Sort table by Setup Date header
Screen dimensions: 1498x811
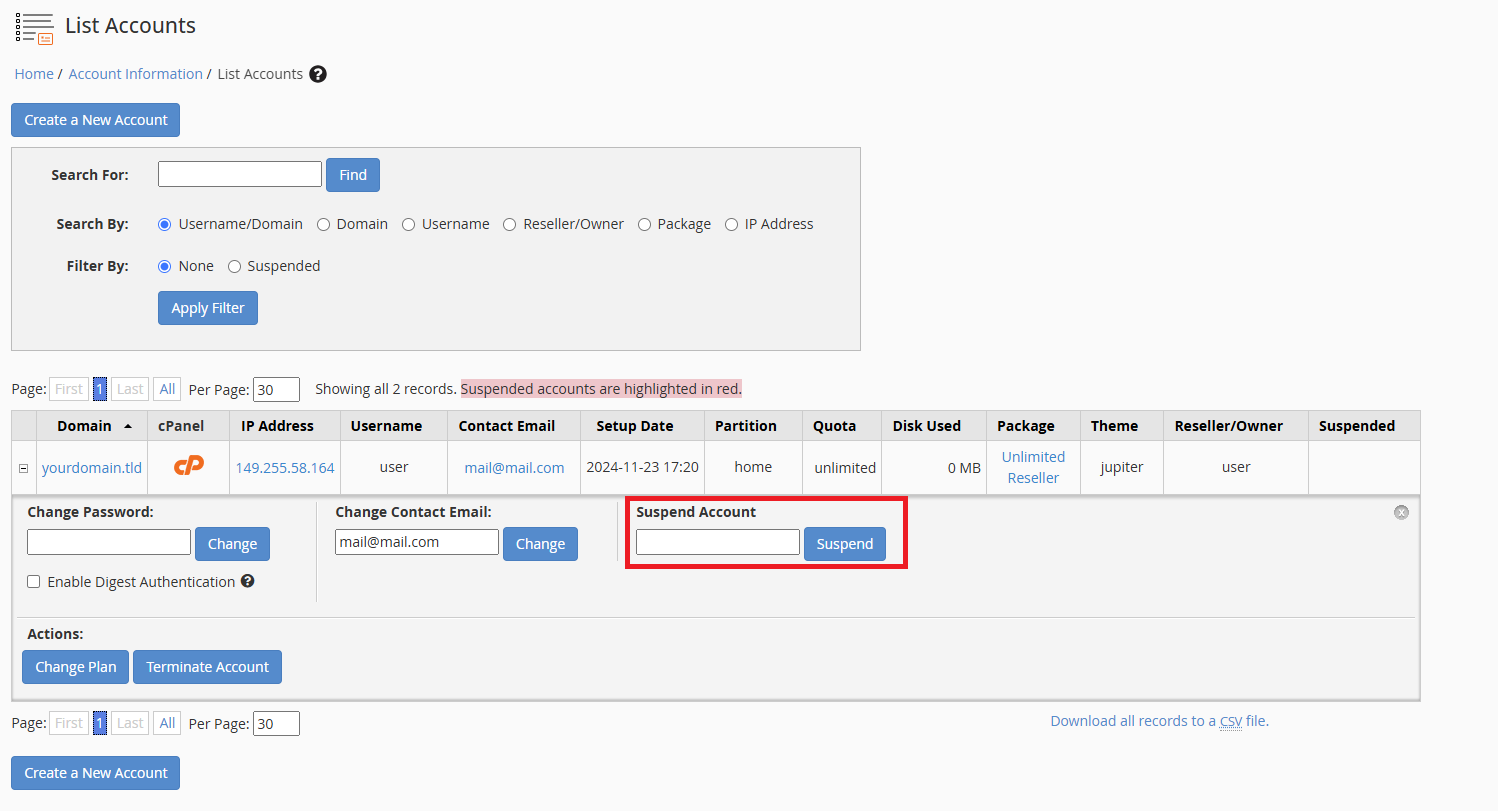(x=635, y=426)
